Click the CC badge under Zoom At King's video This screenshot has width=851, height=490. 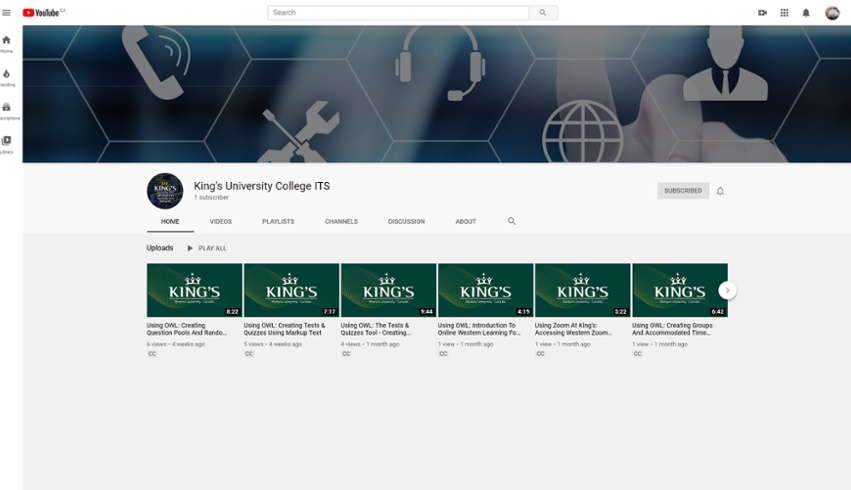(x=541, y=354)
